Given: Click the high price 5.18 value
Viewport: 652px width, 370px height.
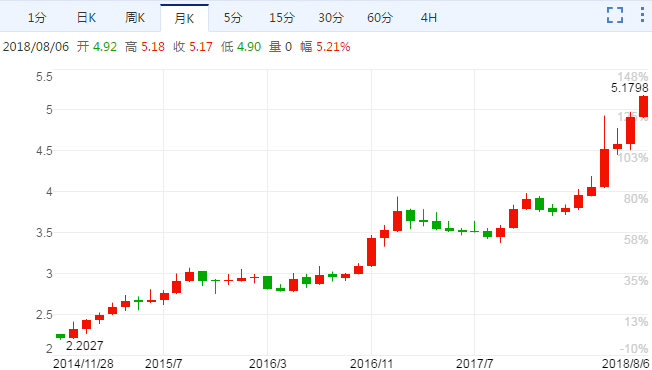Looking at the screenshot, I should click(153, 47).
